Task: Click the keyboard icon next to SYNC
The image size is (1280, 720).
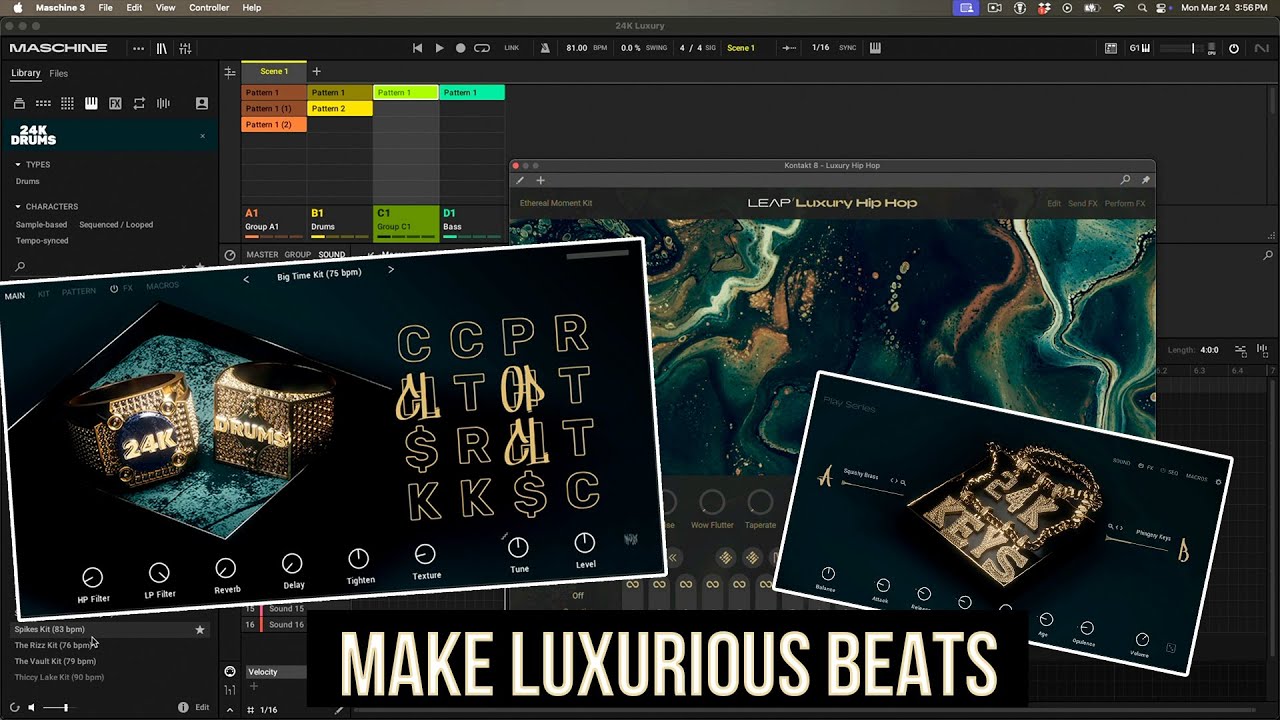Action: pyautogui.click(x=876, y=48)
